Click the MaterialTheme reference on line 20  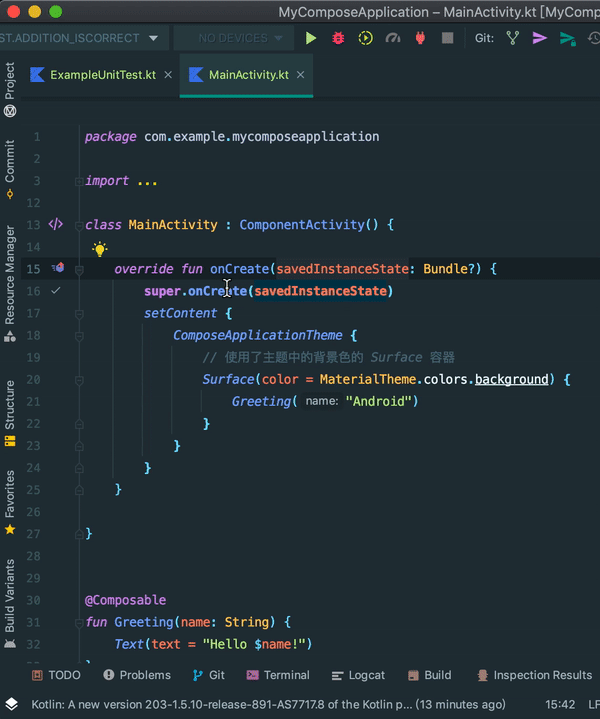pyautogui.click(x=368, y=379)
